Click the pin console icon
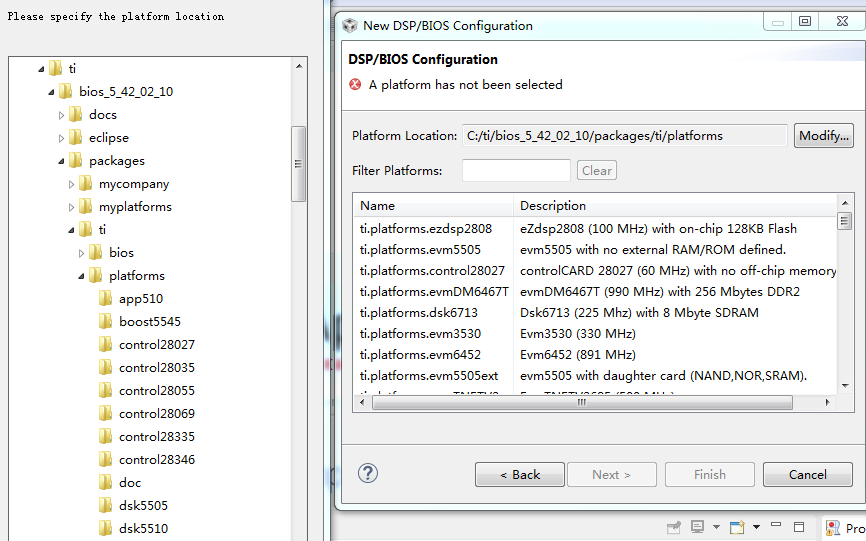 [x=675, y=527]
